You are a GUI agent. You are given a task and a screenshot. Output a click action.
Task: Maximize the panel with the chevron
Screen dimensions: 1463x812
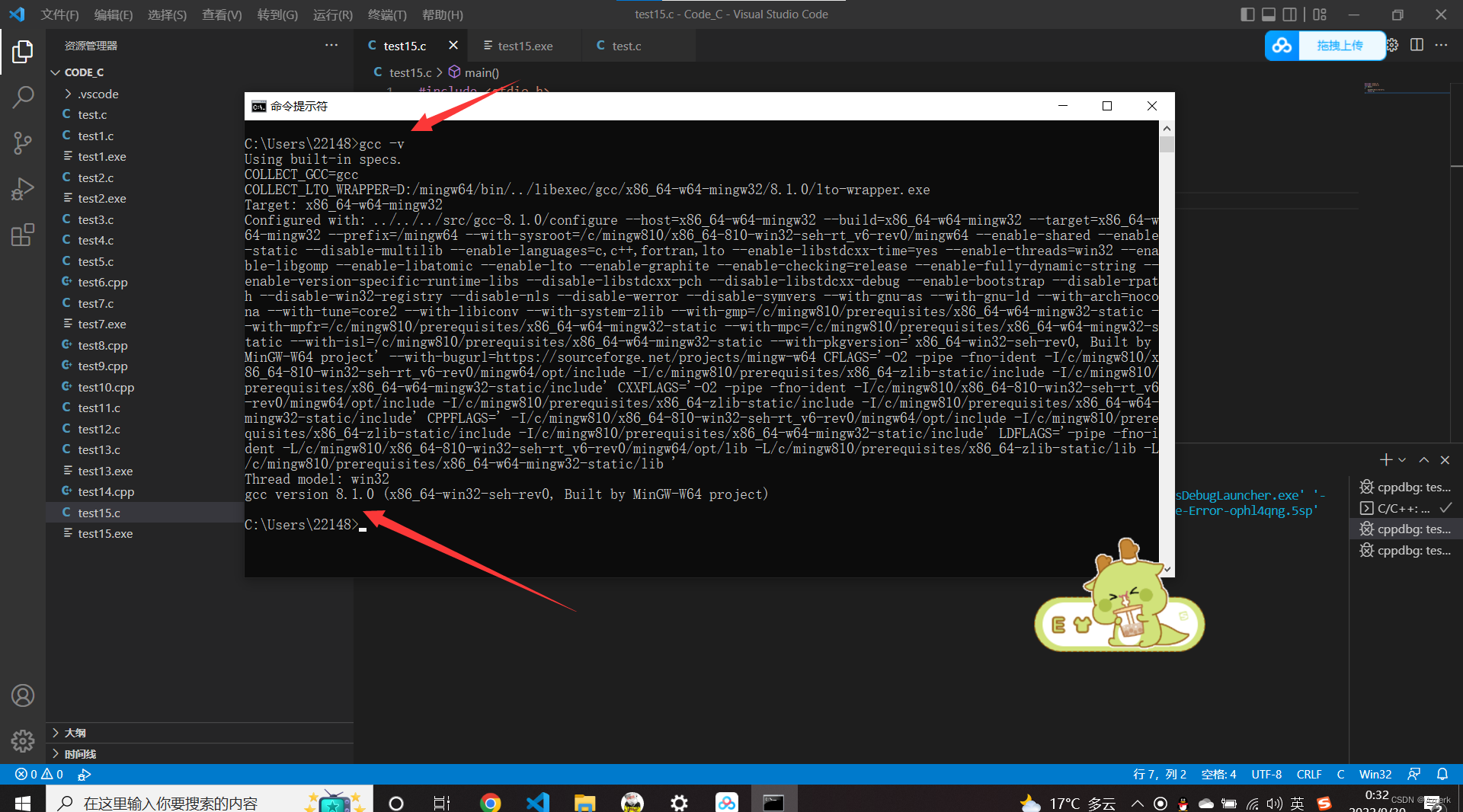click(x=1423, y=460)
